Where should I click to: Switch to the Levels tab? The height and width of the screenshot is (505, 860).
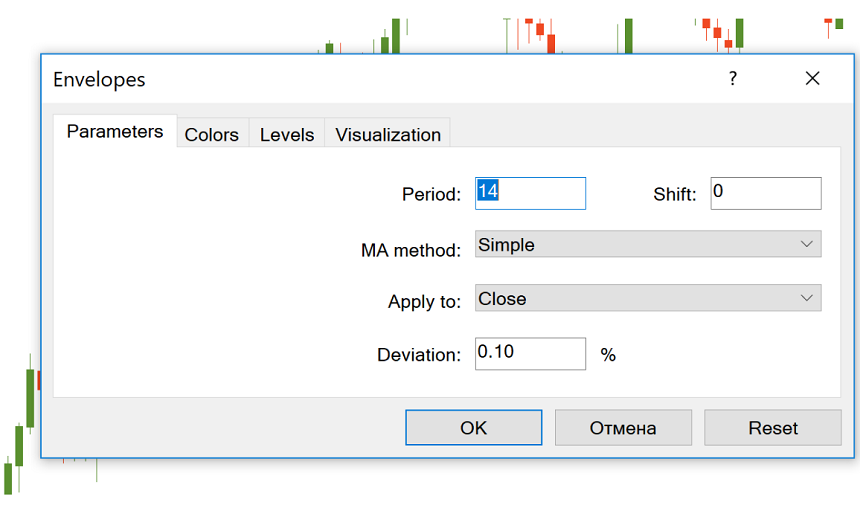(287, 134)
